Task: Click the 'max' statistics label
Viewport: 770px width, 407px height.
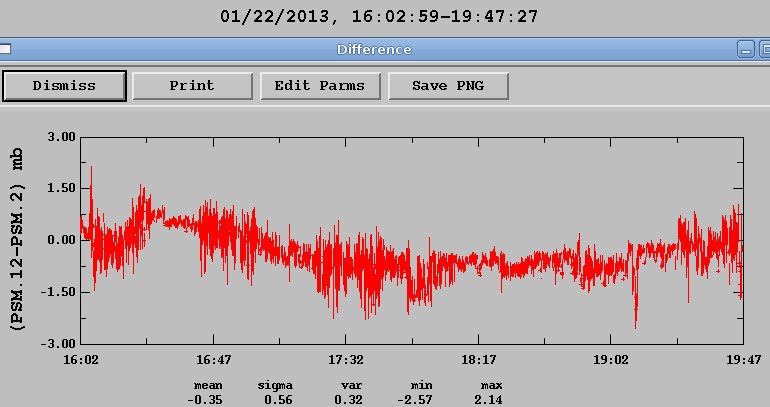Action: point(492,386)
